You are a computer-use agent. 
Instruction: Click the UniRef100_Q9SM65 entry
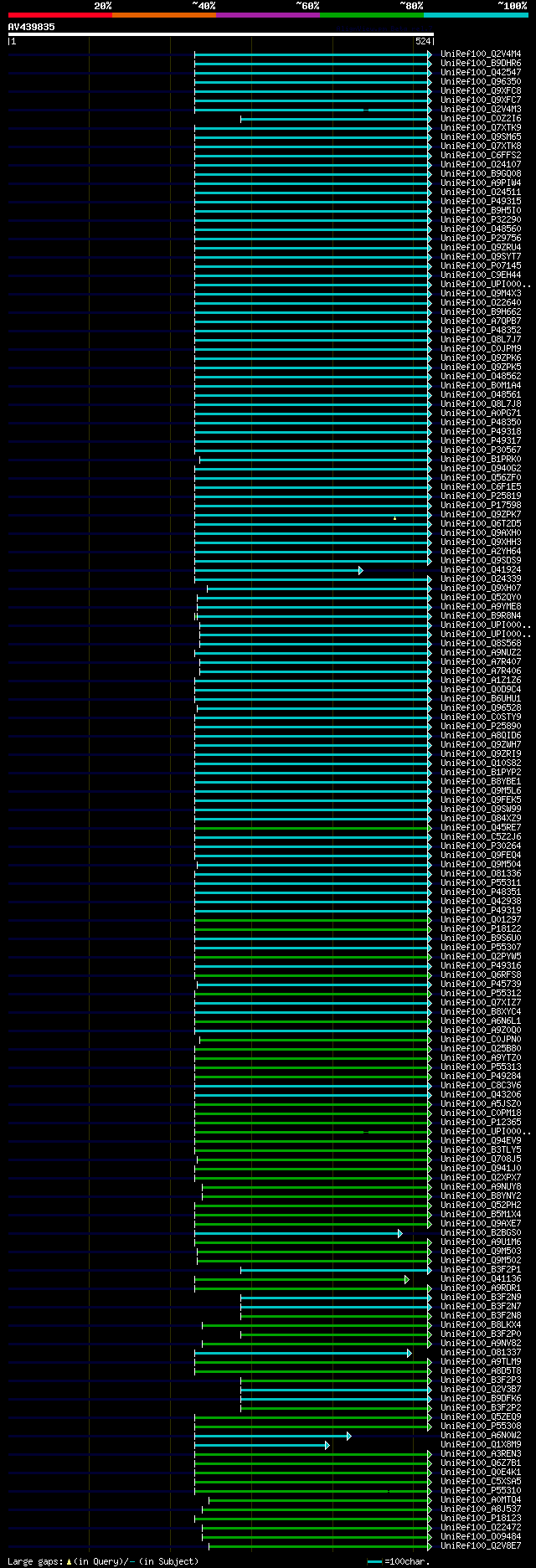click(x=481, y=136)
